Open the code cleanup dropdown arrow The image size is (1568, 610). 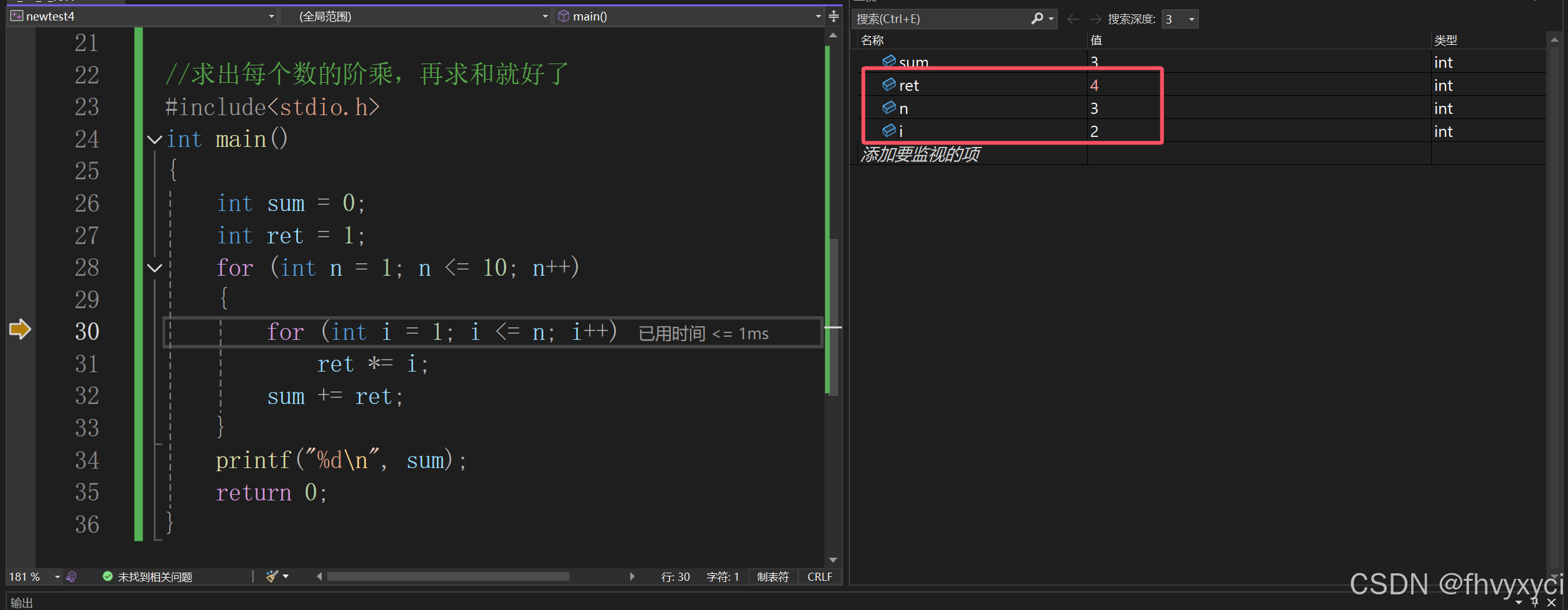[x=286, y=576]
